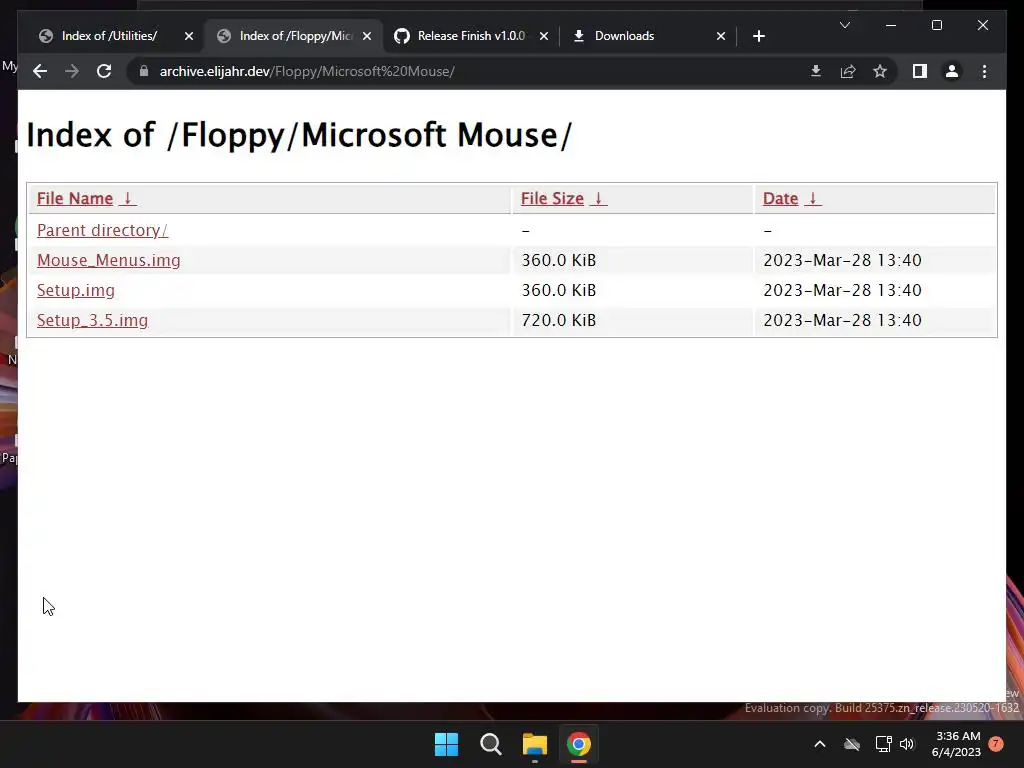
Task: Select Index of /Floppy/Mic tab
Action: (295, 36)
